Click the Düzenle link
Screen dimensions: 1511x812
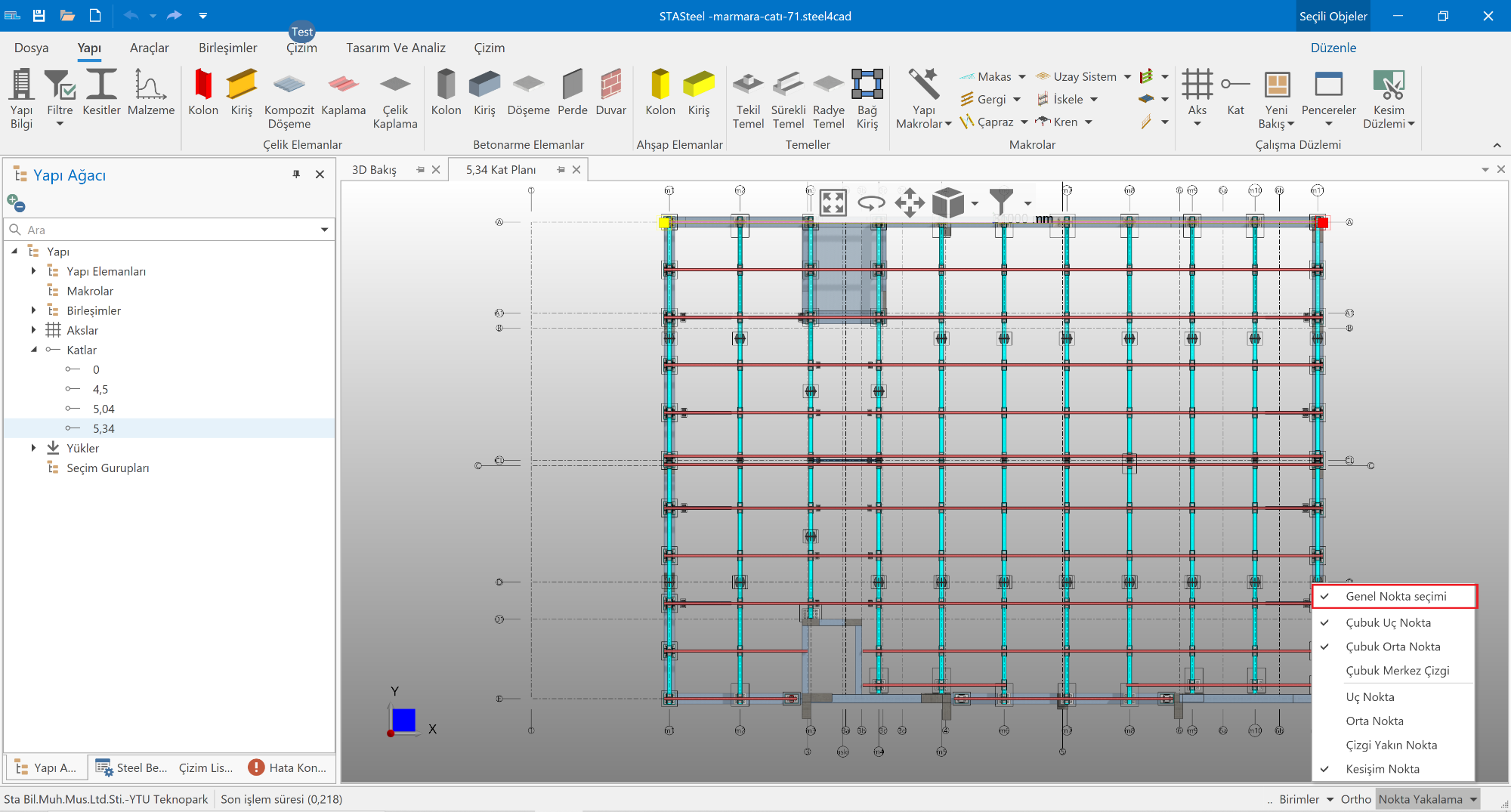tap(1333, 48)
